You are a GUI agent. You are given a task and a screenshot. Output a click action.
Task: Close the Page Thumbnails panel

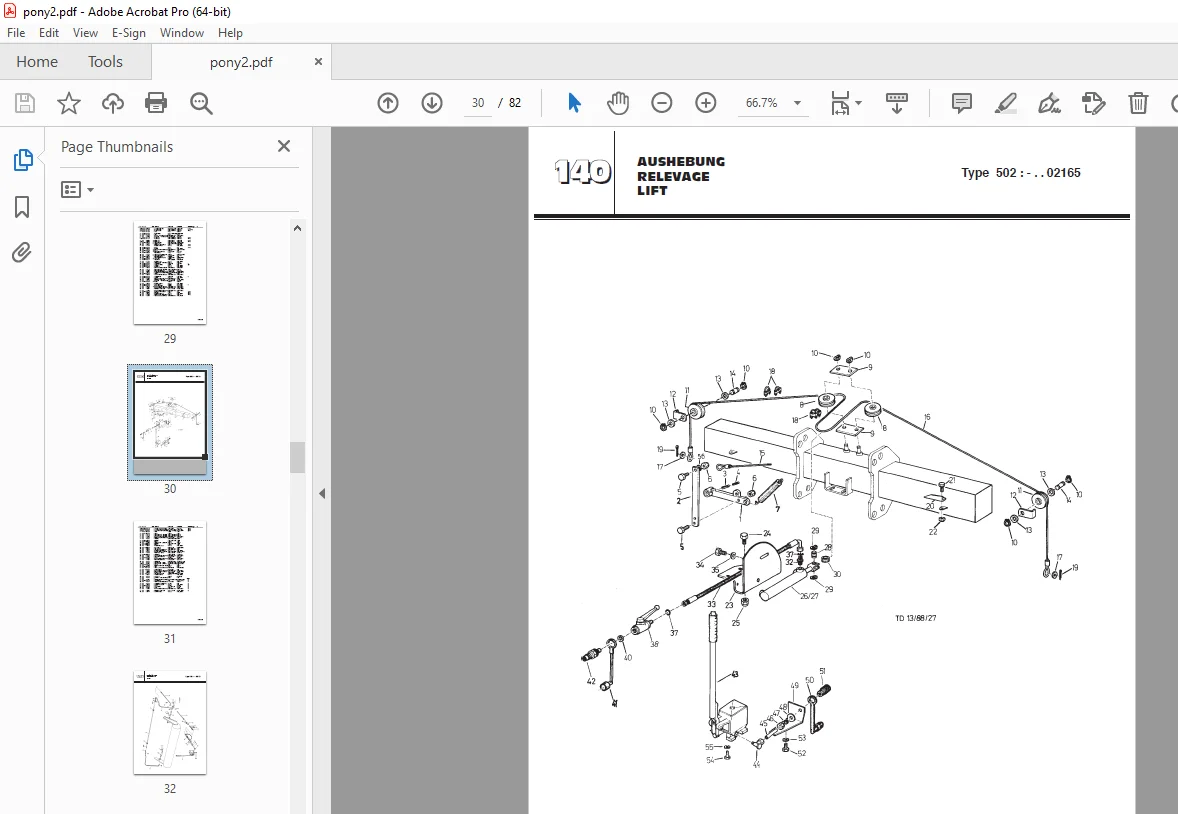(284, 147)
